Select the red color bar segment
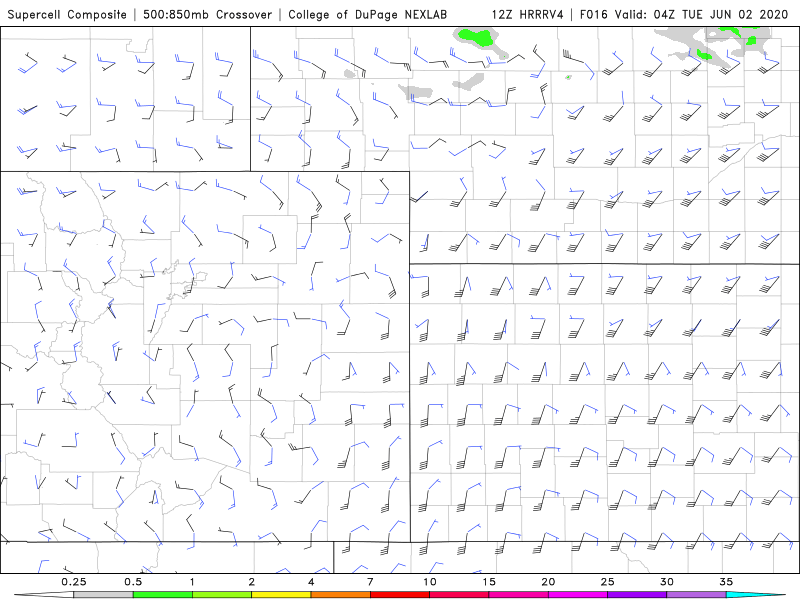 click(x=400, y=595)
